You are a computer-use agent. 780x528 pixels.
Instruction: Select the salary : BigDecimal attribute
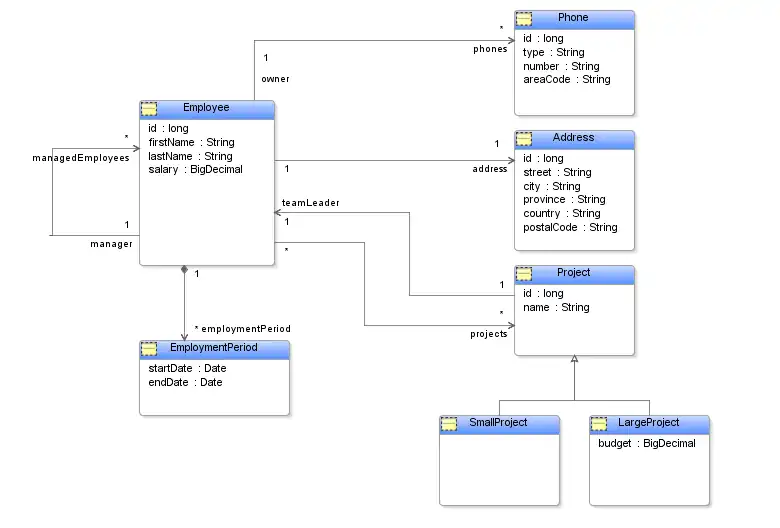195,170
